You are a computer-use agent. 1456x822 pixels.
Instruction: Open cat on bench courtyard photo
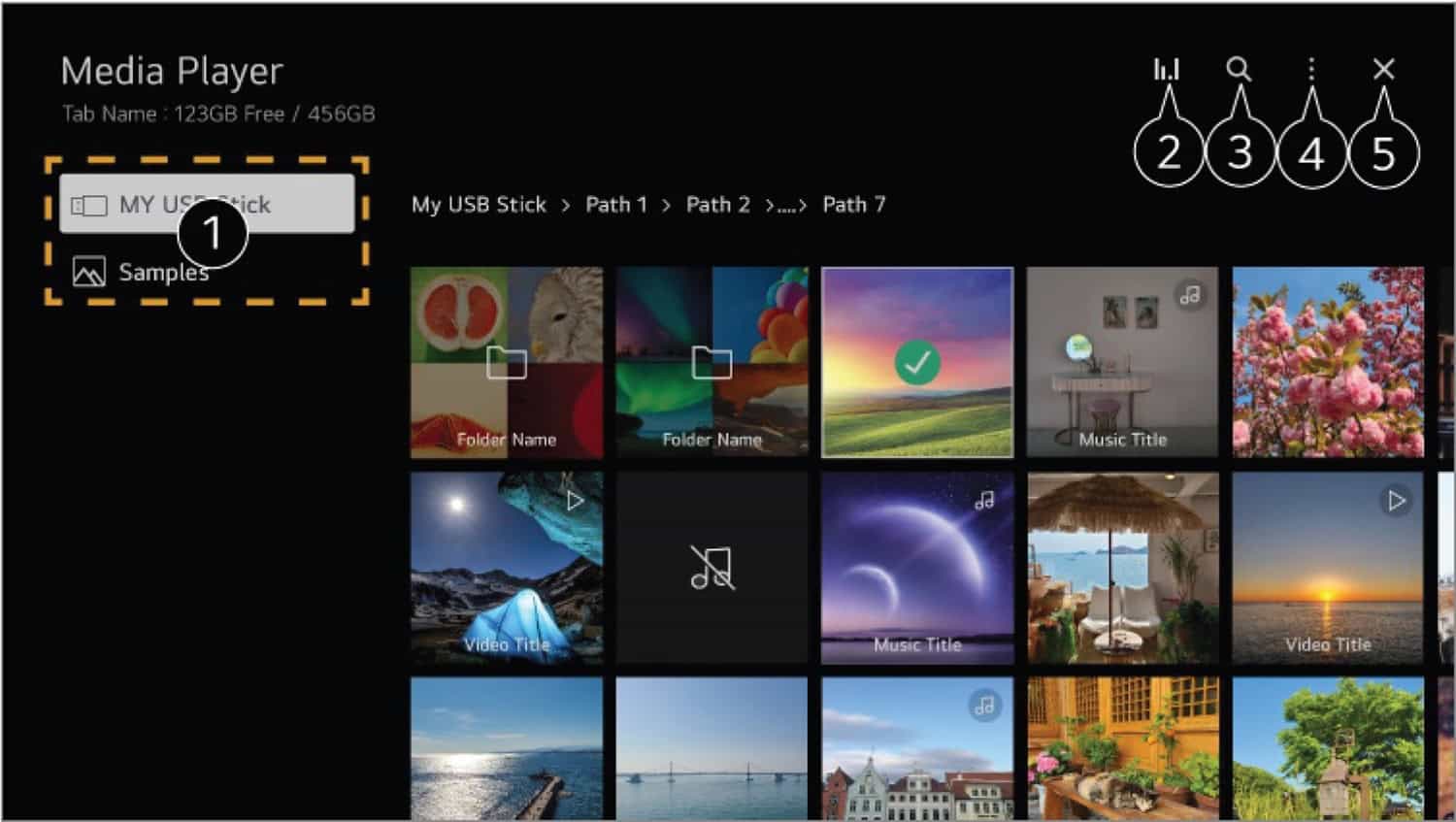pyautogui.click(x=1122, y=748)
